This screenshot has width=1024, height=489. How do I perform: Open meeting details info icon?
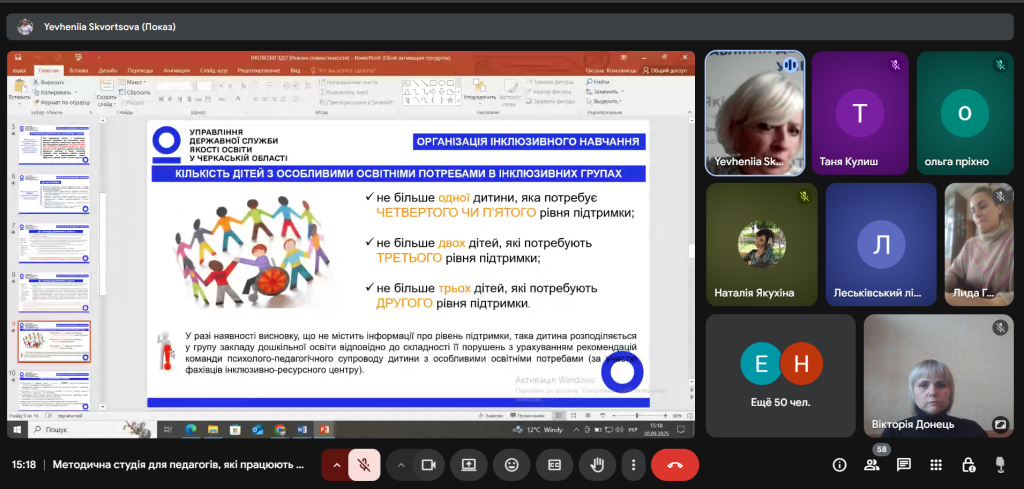(840, 465)
